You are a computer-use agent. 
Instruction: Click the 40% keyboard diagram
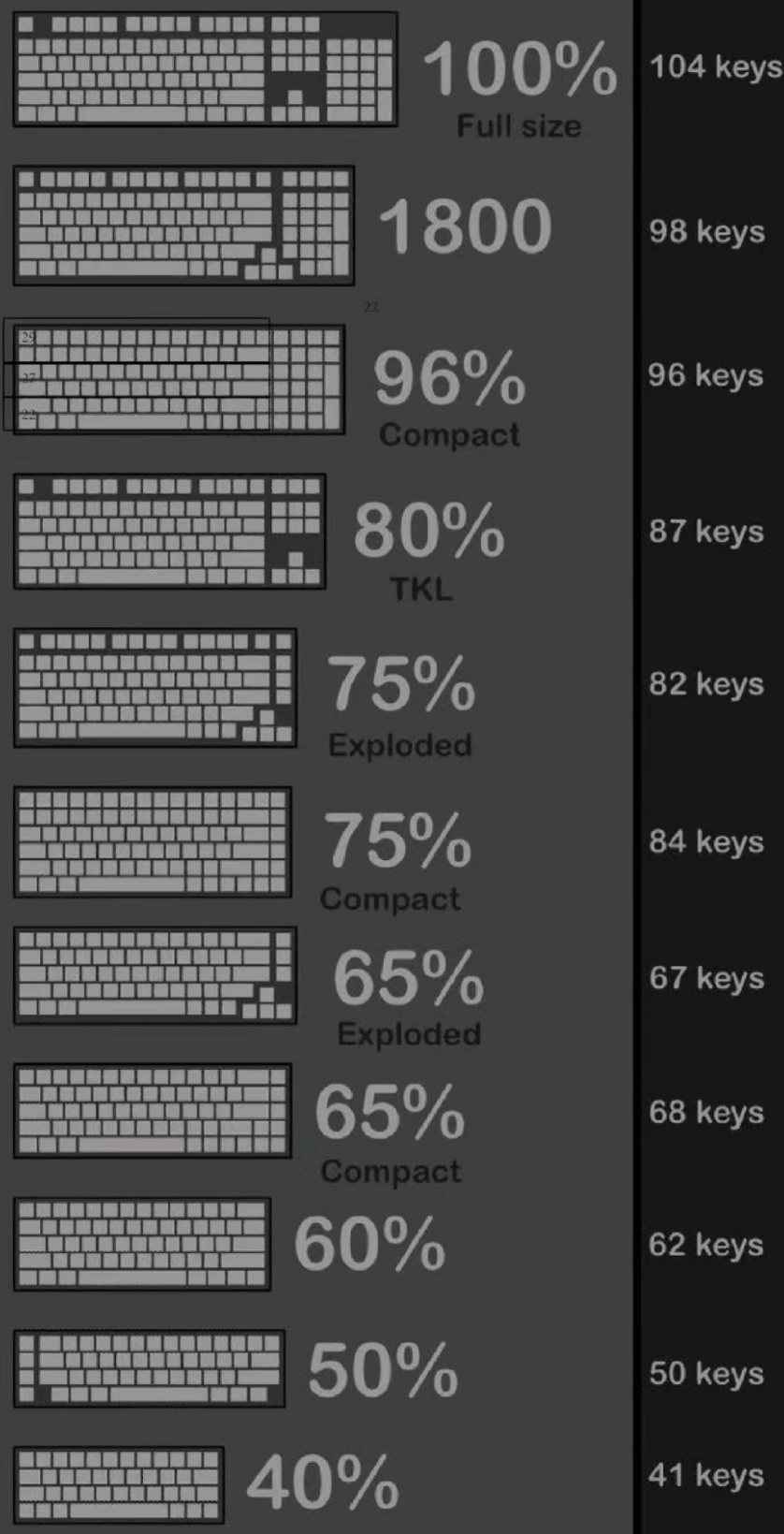pyautogui.click(x=118, y=1484)
